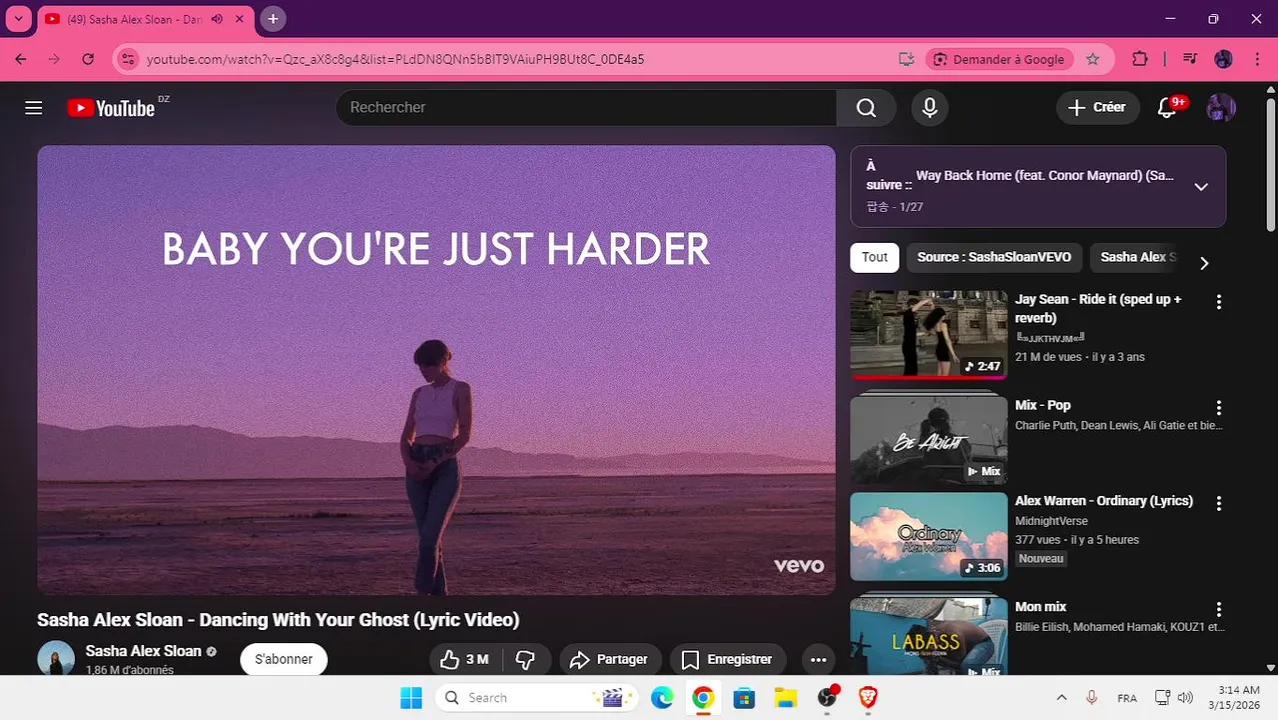Mute tab using the speaker icon
The height and width of the screenshot is (720, 1278).
pos(217,19)
